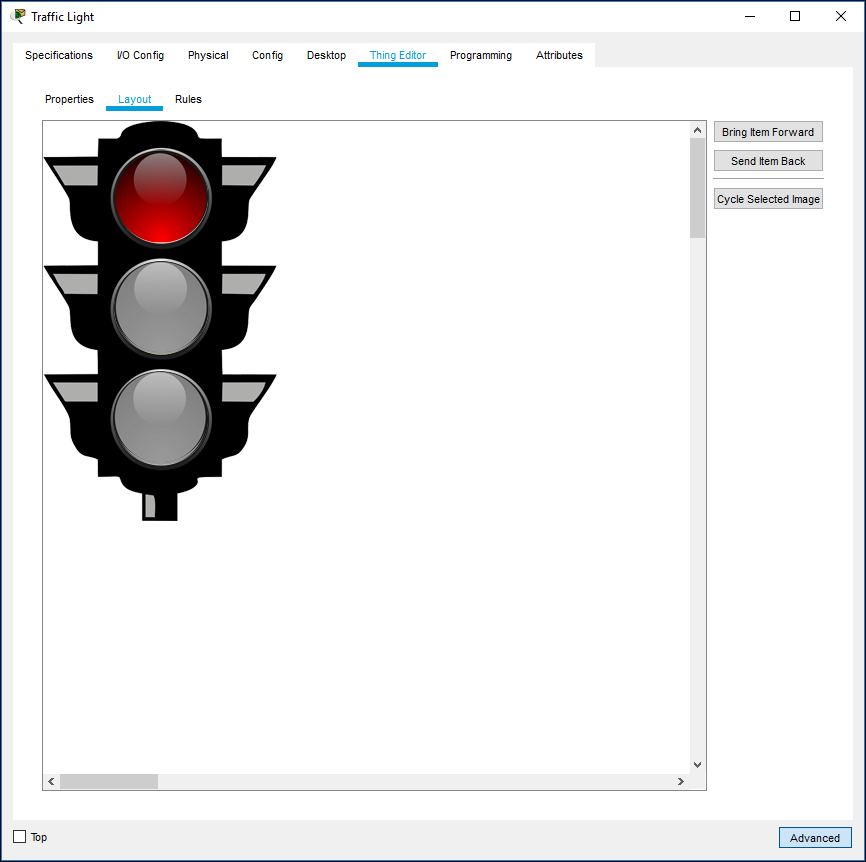Click the Bring Item Forward button
The height and width of the screenshot is (862, 866).
[x=768, y=132]
